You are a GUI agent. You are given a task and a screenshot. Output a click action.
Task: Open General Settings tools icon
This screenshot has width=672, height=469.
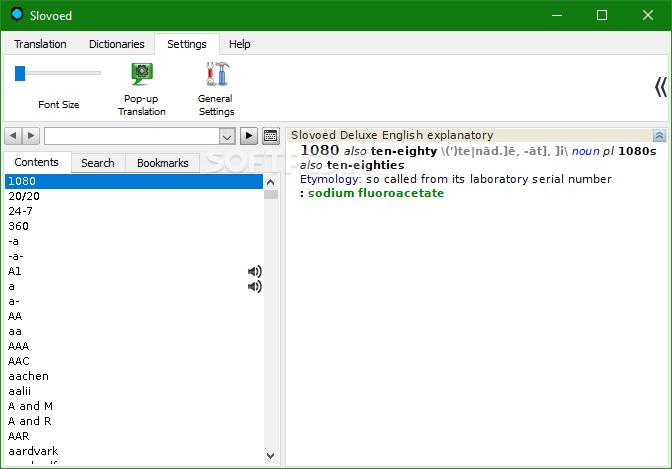(x=217, y=74)
